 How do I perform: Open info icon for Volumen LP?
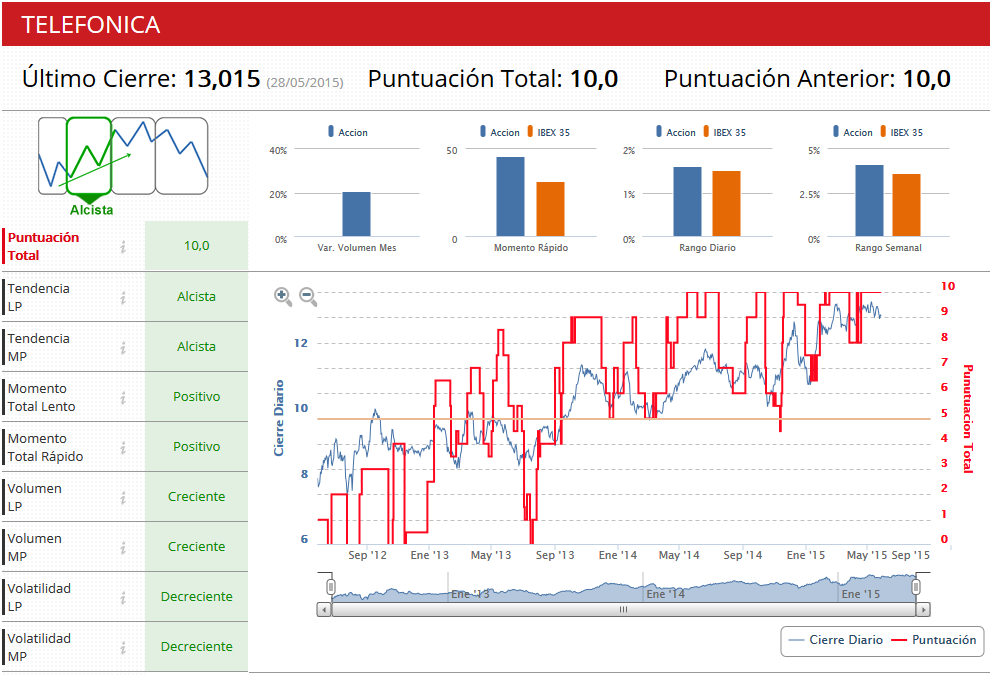[x=123, y=497]
